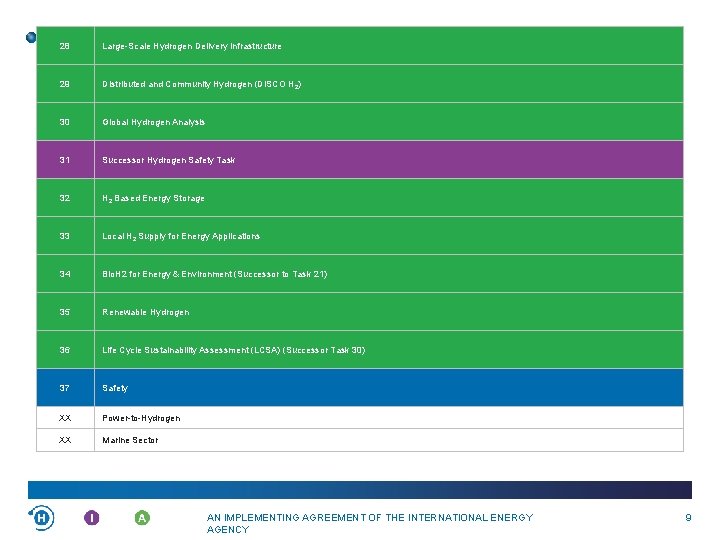
Task: Click the purple I logo icon
Action: coord(92,518)
